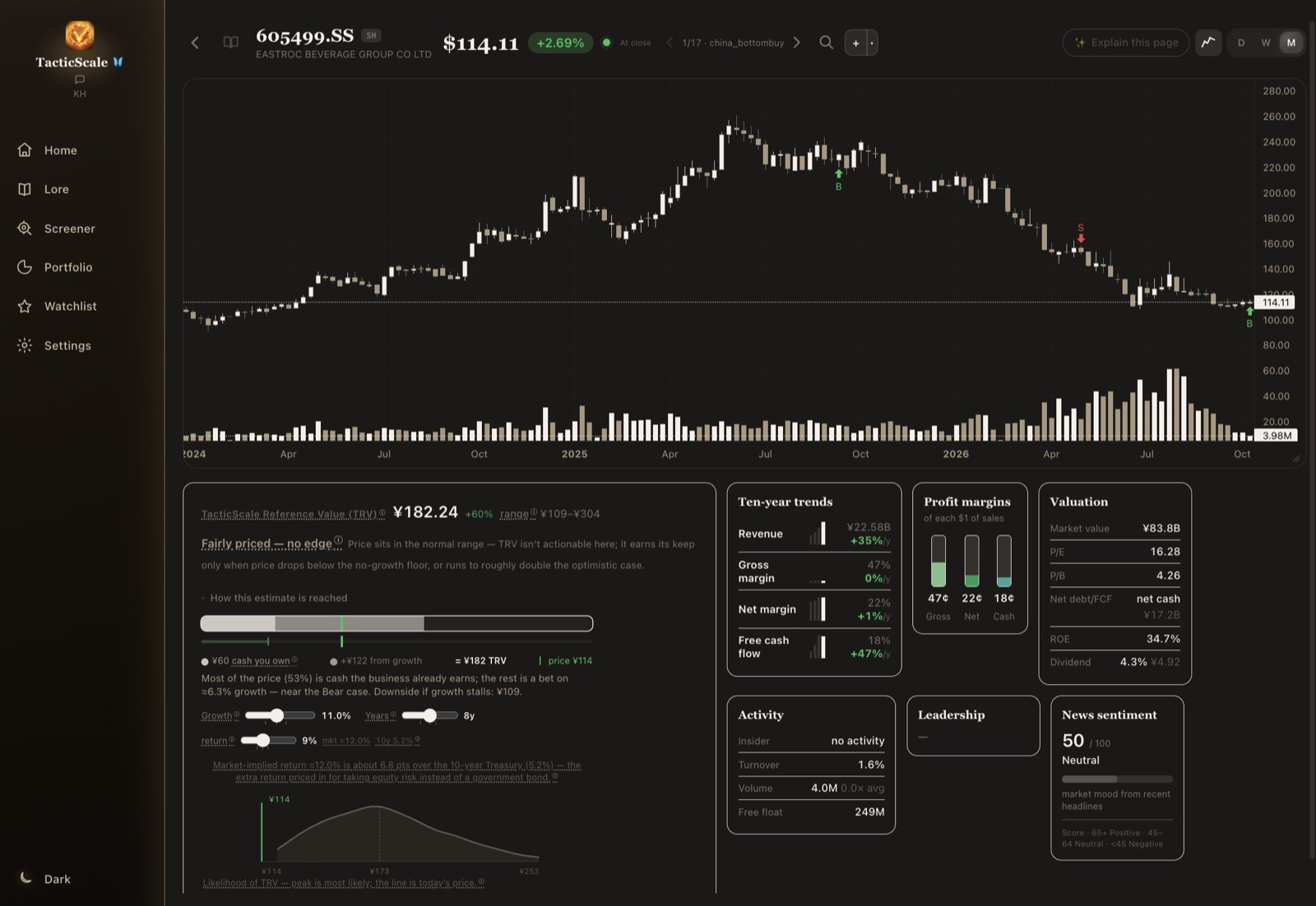Open TacticScale Reference Value (TRV) info link
Image resolution: width=1316 pixels, height=906 pixels.
pos(293,514)
